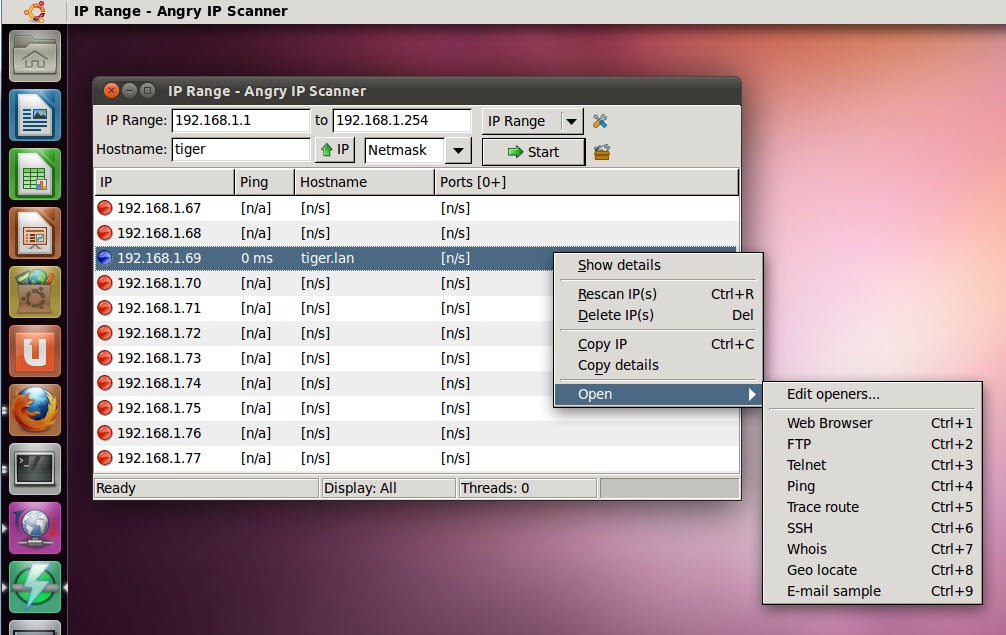Open Preferences wrench icon in scanner toolbar
This screenshot has width=1006, height=635.
[x=600, y=121]
